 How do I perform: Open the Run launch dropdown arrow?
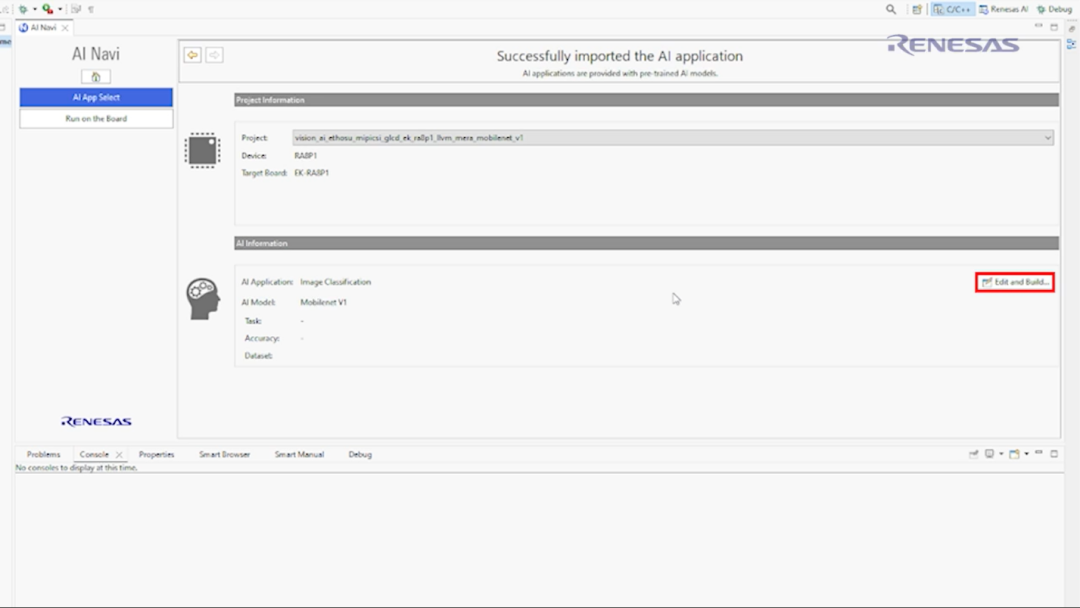click(x=60, y=9)
